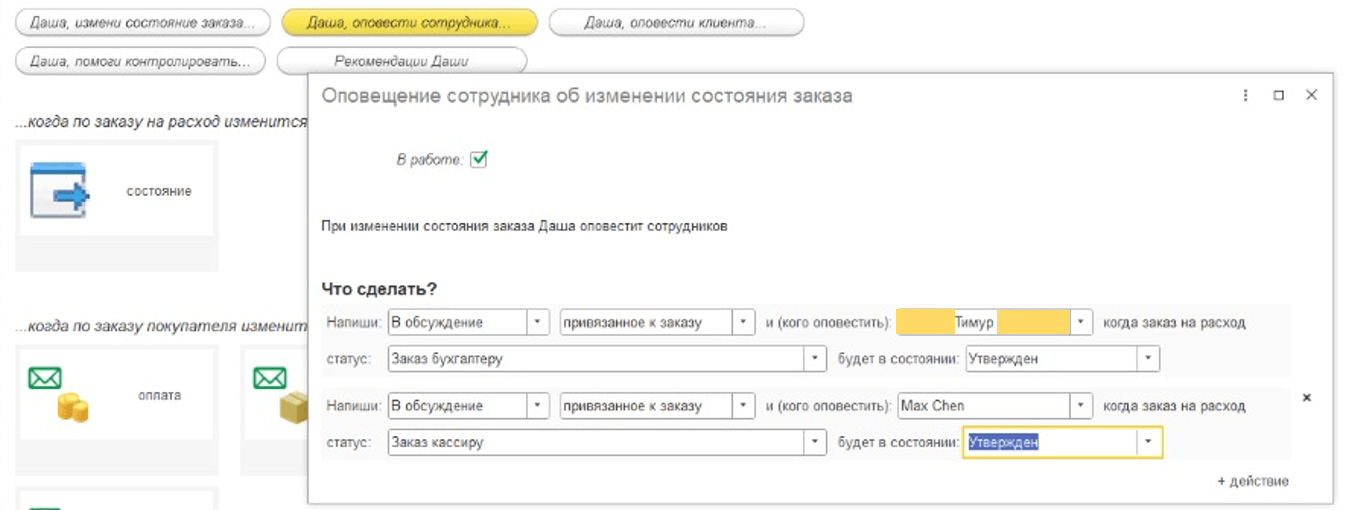Open state dropdown next to "Заказ бухгалтеру"
The width and height of the screenshot is (1348, 510).
1148,358
